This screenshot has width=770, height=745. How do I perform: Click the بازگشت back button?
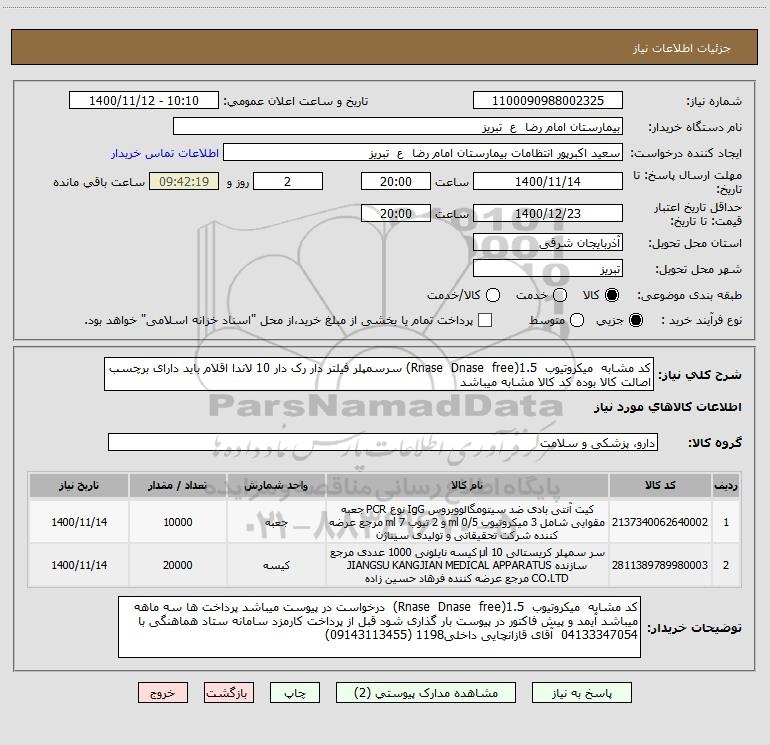click(229, 692)
